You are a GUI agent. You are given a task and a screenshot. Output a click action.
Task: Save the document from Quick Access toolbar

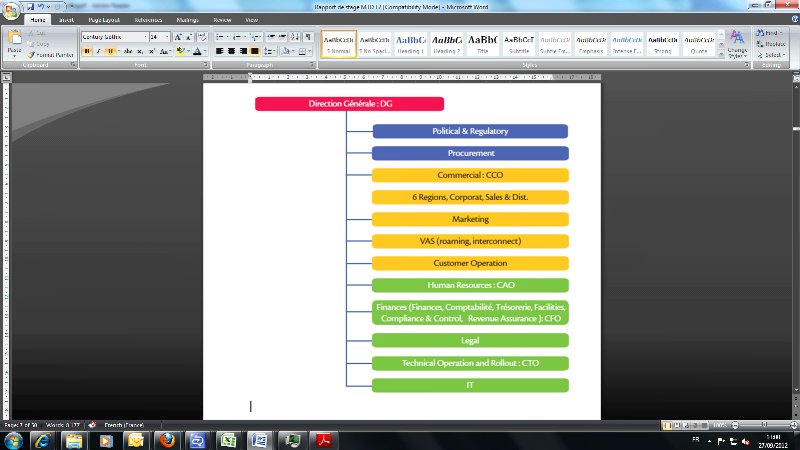tap(32, 6)
